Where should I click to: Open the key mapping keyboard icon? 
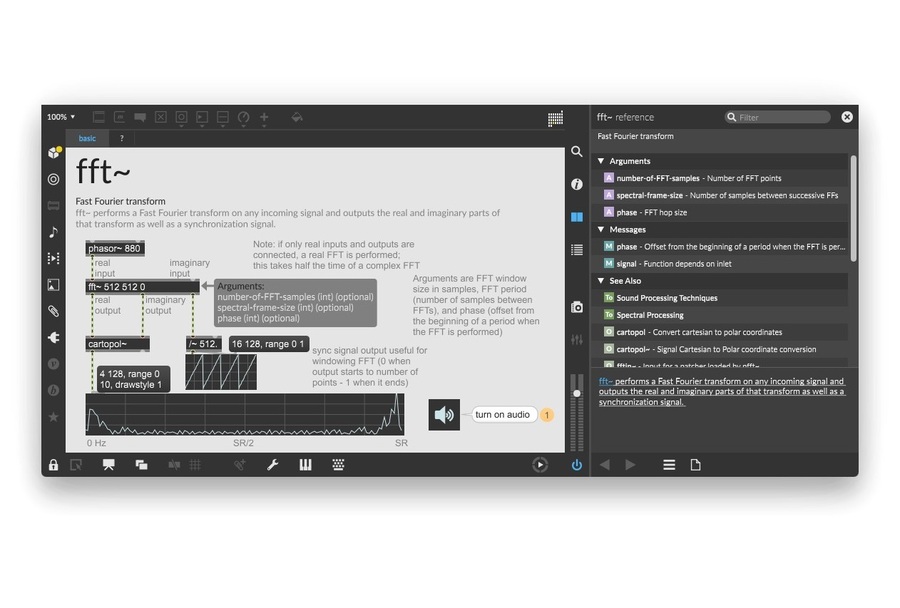[338, 465]
